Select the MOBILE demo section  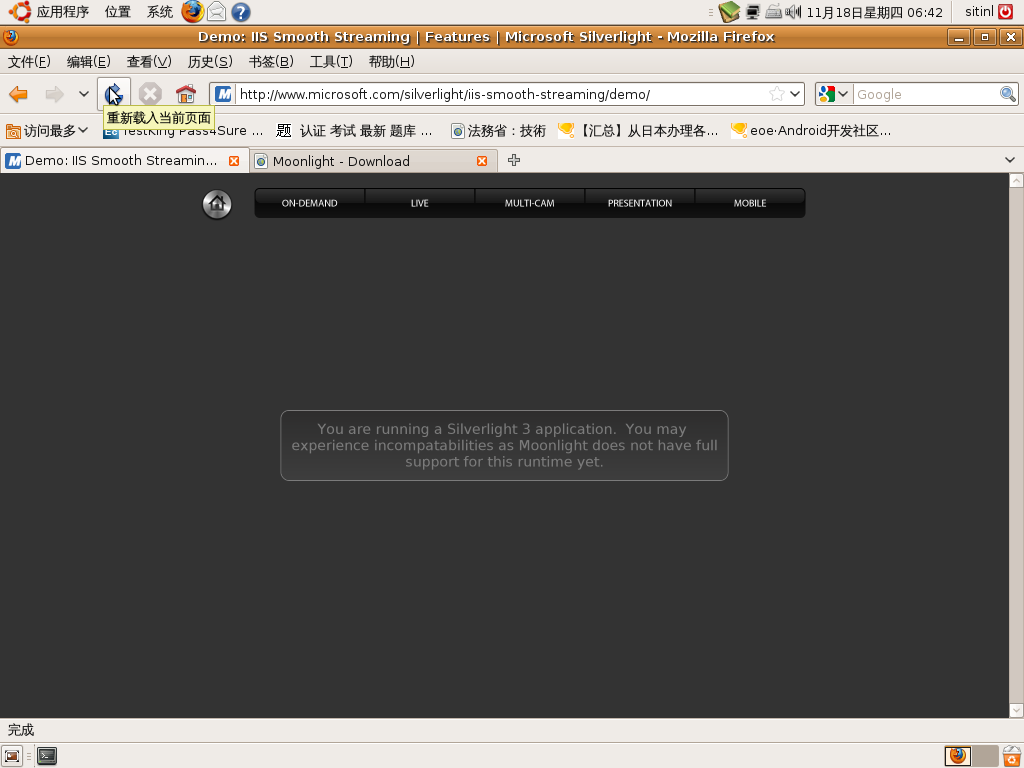(750, 203)
